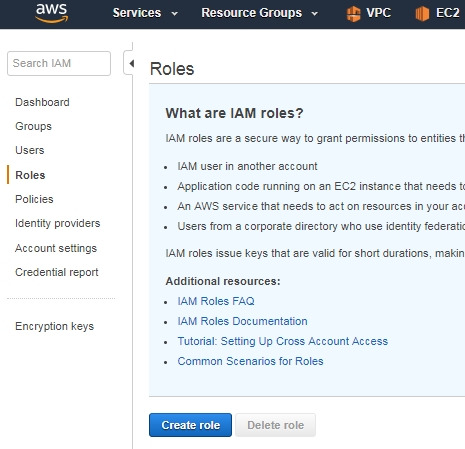Open the EC2 shortcut icon
This screenshot has width=465, height=449.
(422, 14)
